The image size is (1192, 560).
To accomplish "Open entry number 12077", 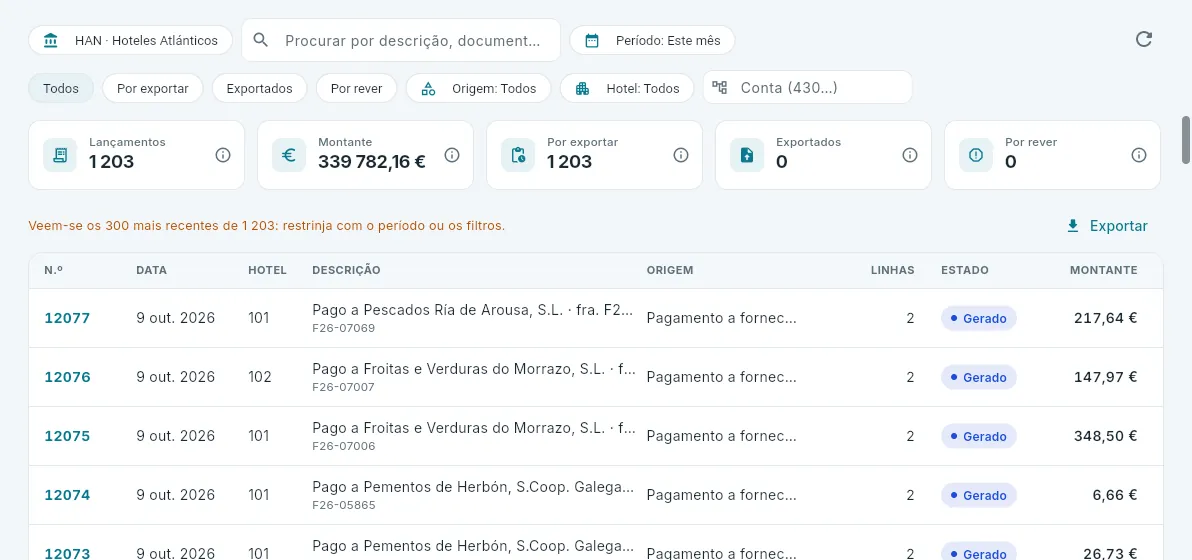I will [67, 318].
